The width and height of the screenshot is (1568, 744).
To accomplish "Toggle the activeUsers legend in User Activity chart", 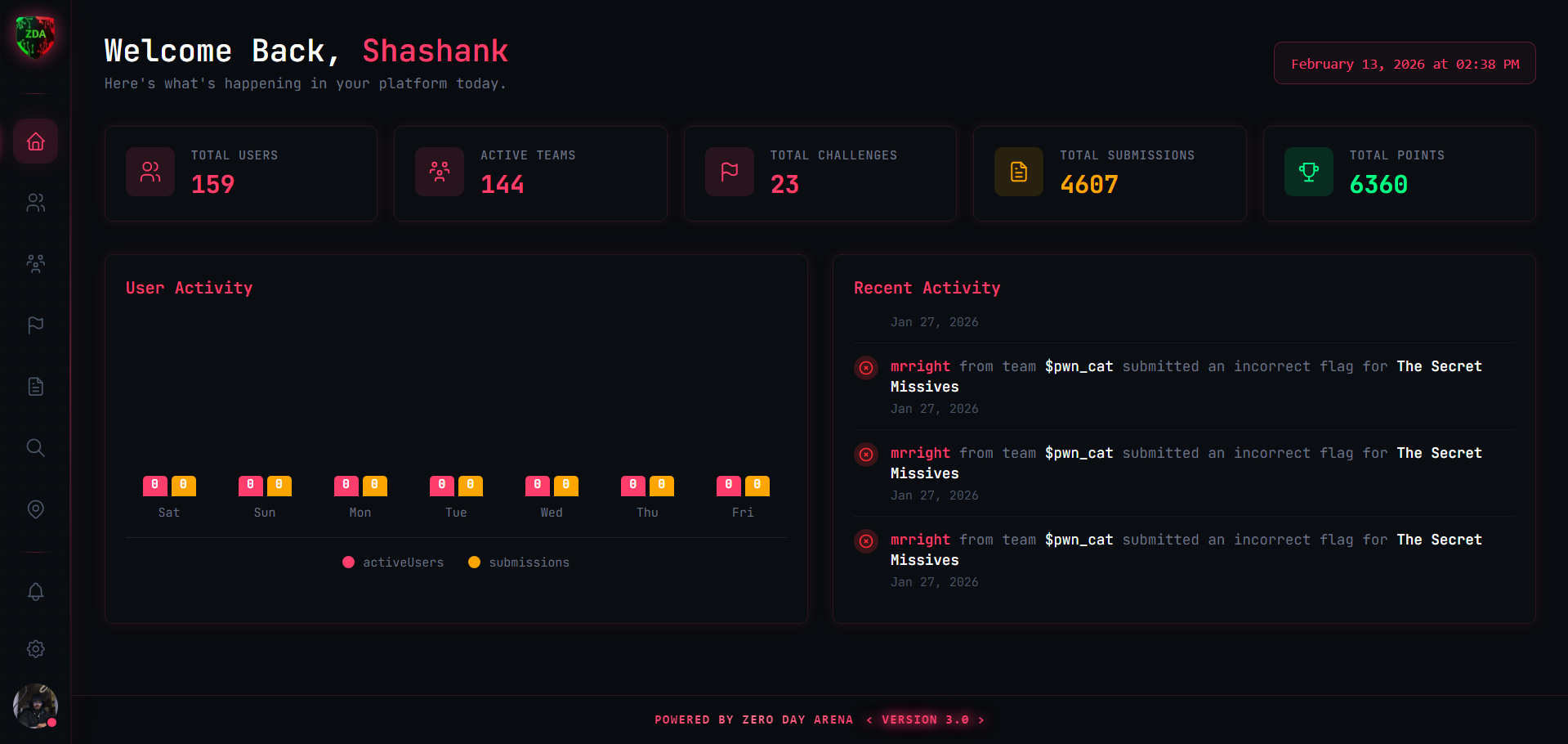I will (348, 562).
